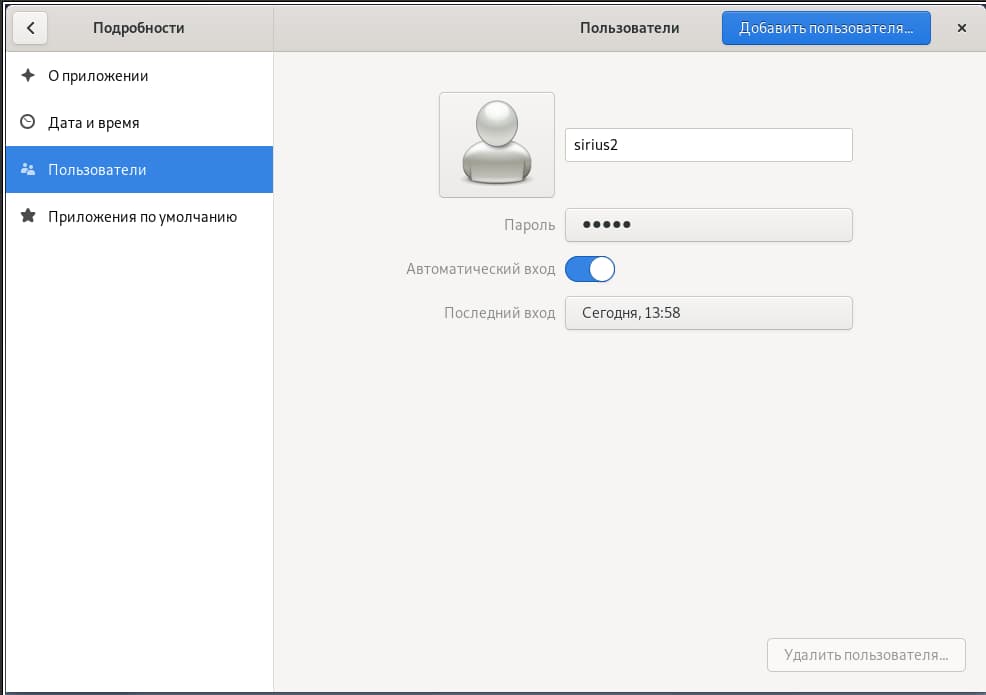
Task: Click the Последний вход label
Action: (x=499, y=313)
